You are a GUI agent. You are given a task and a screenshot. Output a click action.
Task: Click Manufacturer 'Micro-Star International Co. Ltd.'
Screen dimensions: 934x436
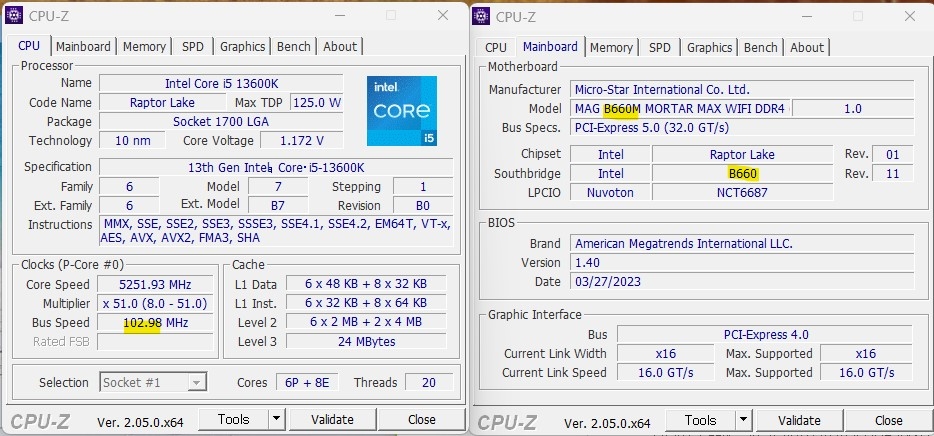tap(742, 90)
